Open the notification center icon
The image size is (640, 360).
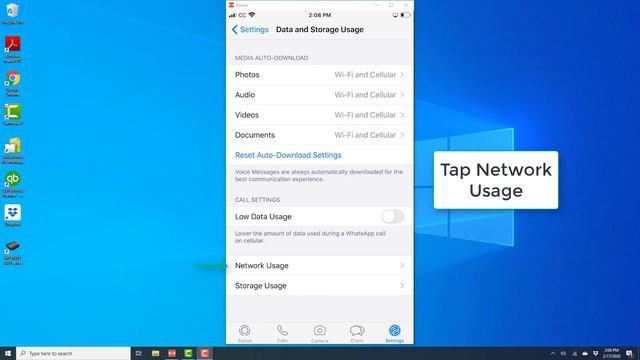pyautogui.click(x=629, y=353)
